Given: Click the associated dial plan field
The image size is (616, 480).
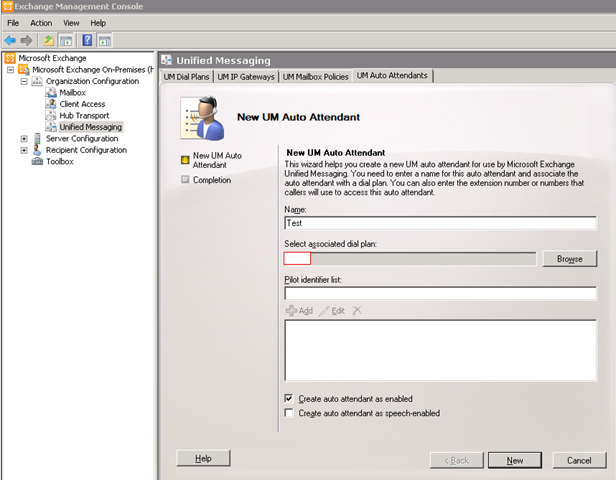Looking at the screenshot, I should [410, 258].
